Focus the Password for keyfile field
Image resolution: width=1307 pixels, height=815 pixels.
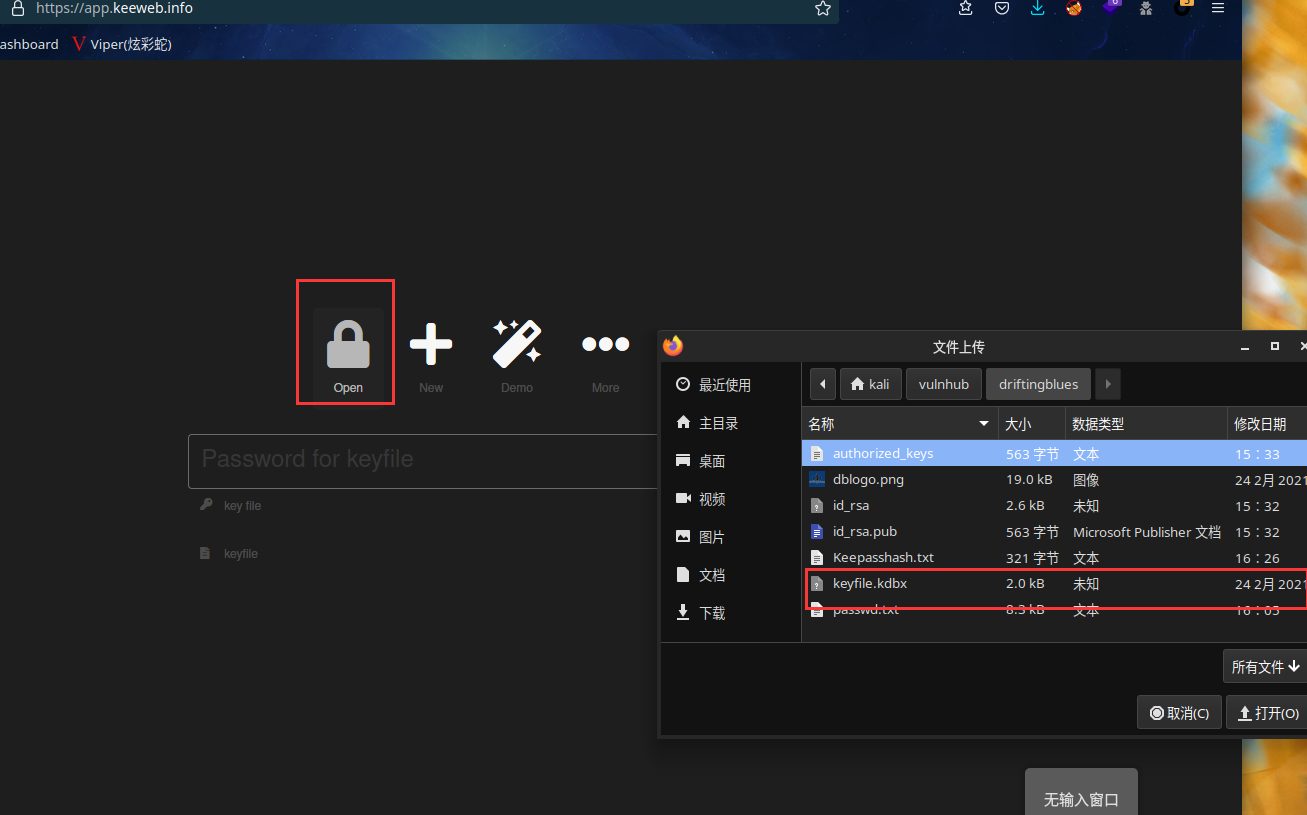[424, 460]
